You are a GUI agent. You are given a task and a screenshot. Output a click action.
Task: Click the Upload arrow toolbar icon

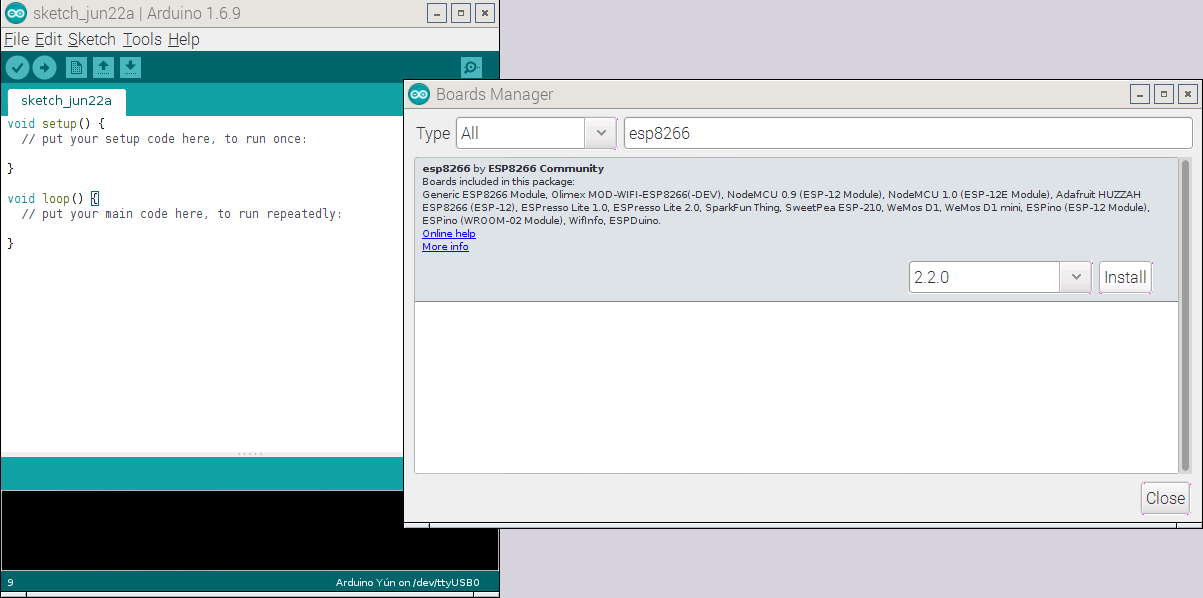(x=44, y=67)
